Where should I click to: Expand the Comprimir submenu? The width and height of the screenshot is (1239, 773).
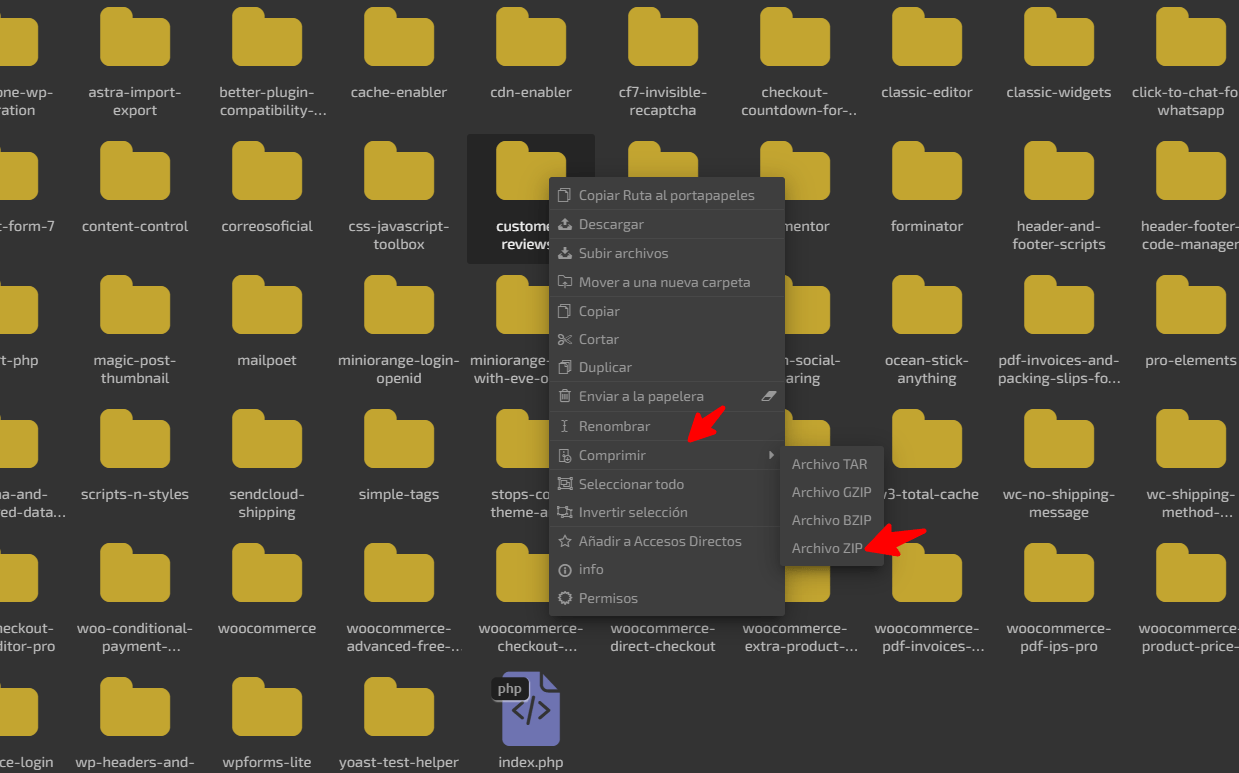coord(667,455)
